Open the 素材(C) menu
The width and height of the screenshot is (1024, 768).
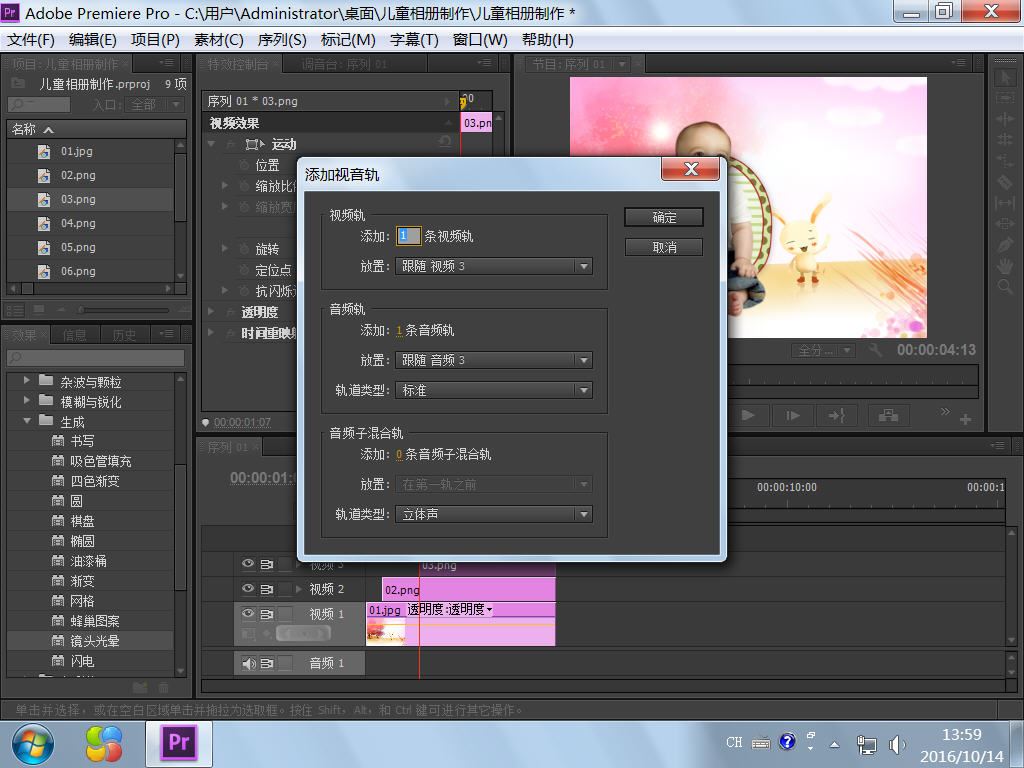point(219,40)
